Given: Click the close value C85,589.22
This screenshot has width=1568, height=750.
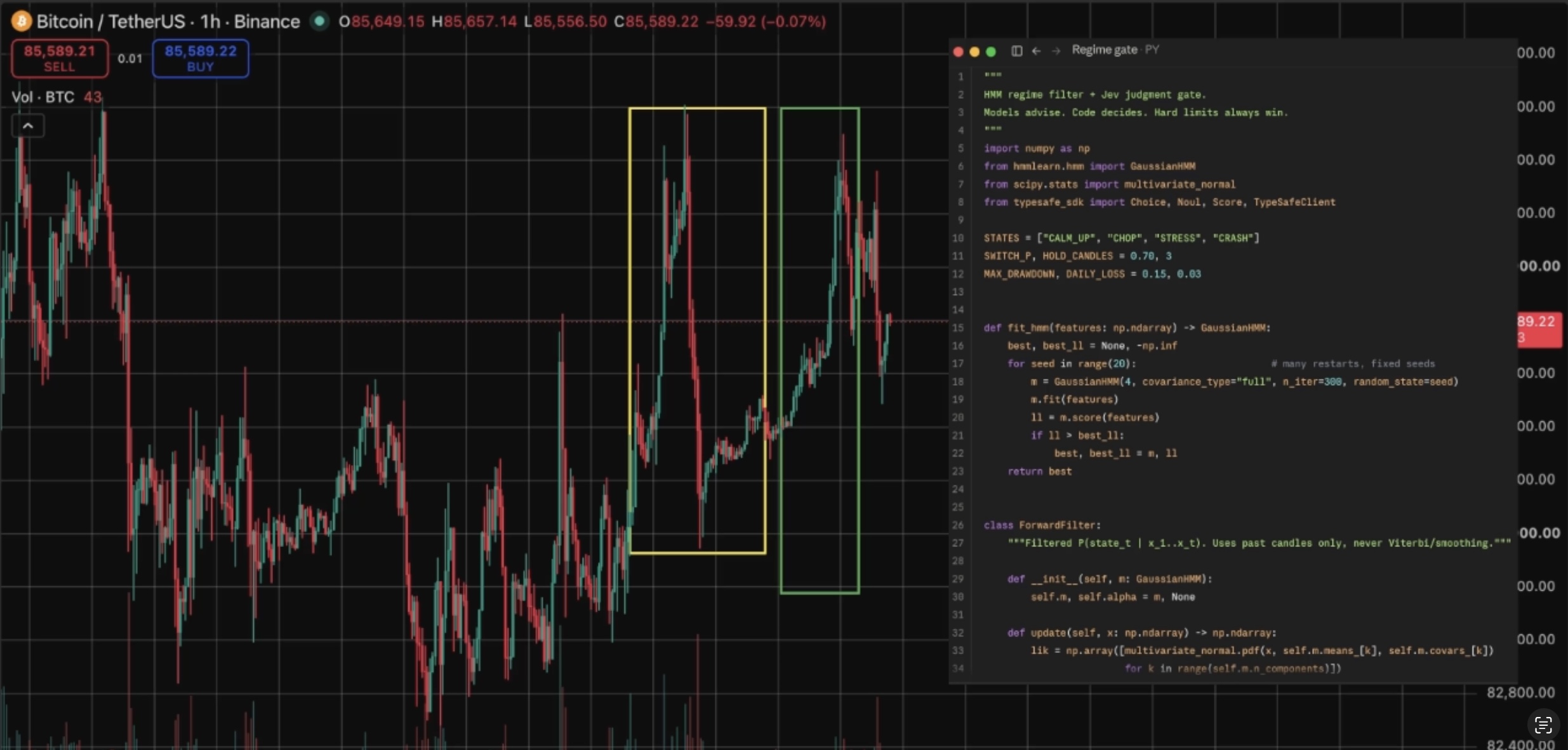Looking at the screenshot, I should [656, 22].
